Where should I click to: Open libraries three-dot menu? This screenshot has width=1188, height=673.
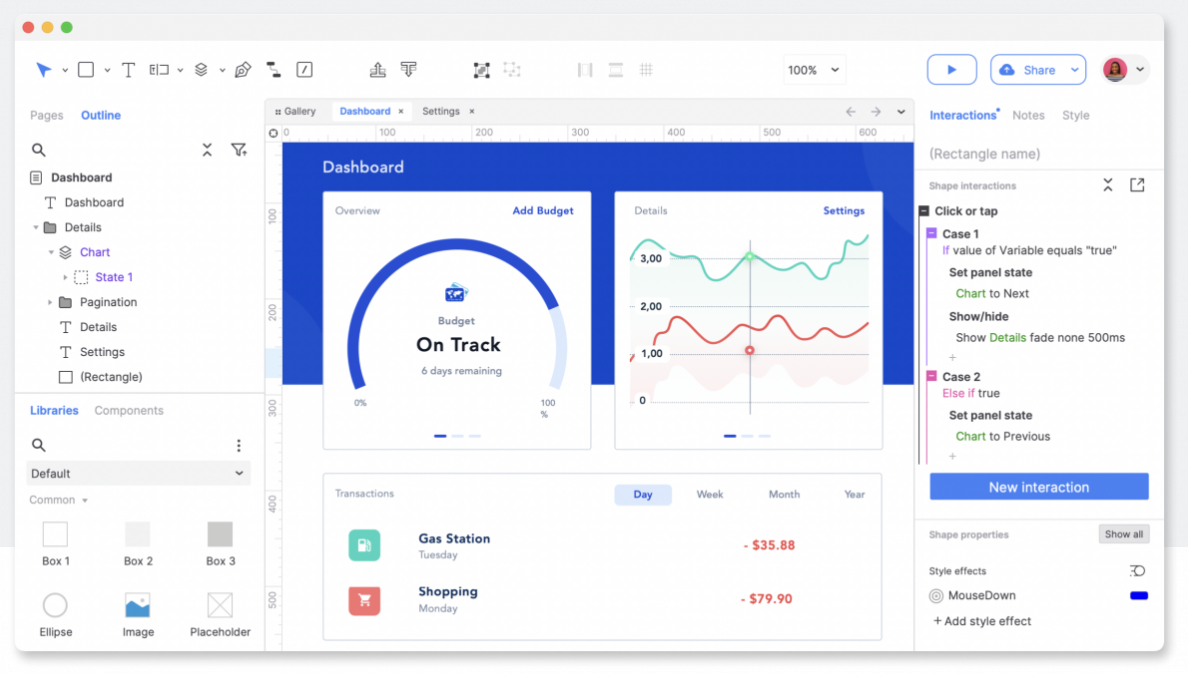(239, 445)
